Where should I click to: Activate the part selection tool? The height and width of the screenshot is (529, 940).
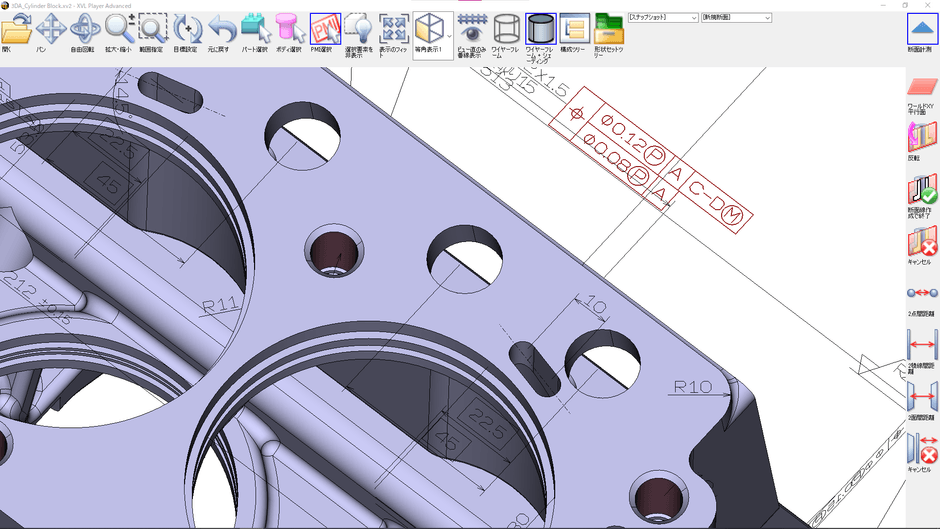(256, 31)
